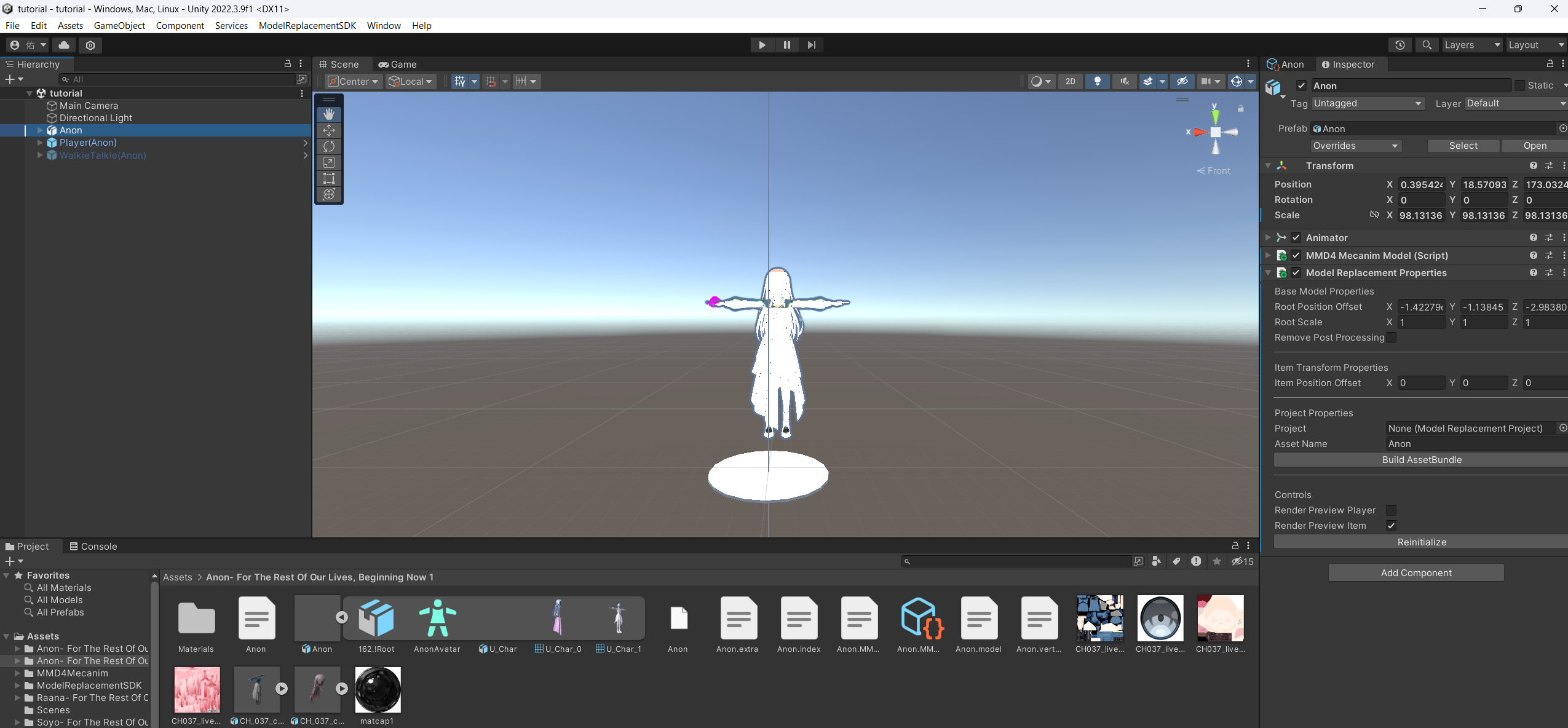The width and height of the screenshot is (1568, 728).
Task: Select the Rotate tool in Scene view
Action: coord(329,146)
